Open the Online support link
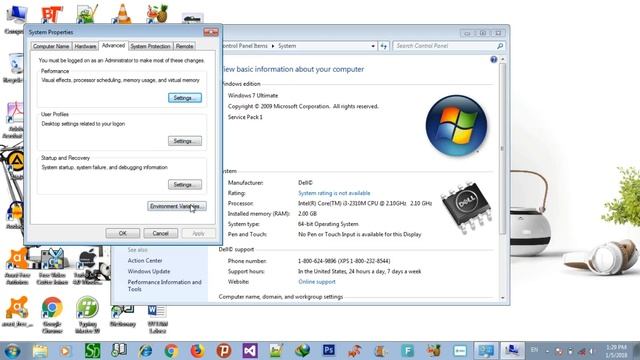The image size is (640, 360). coord(317,282)
